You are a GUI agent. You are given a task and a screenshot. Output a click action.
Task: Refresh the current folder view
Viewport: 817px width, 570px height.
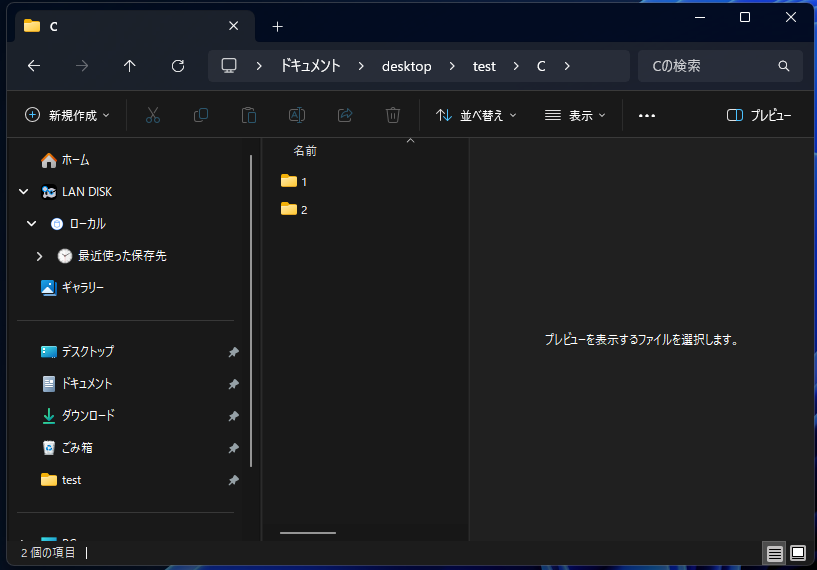tap(178, 66)
